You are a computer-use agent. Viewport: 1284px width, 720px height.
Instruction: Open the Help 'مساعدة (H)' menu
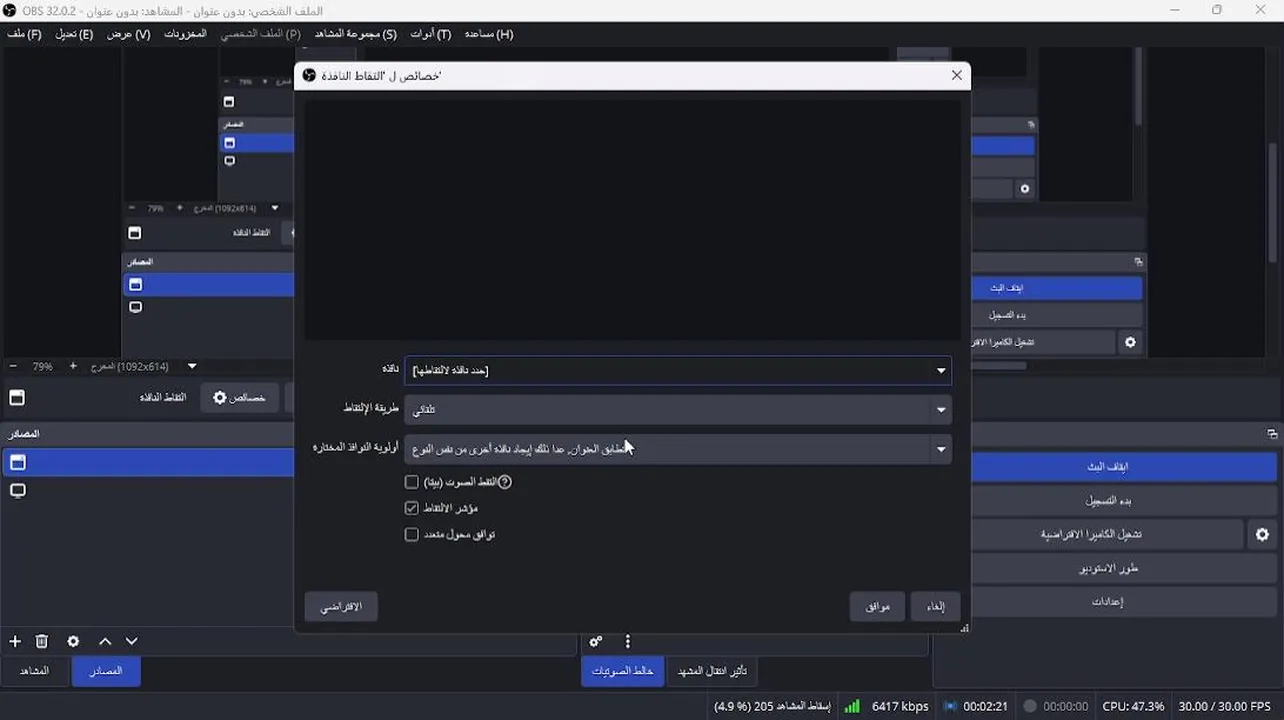(x=489, y=34)
